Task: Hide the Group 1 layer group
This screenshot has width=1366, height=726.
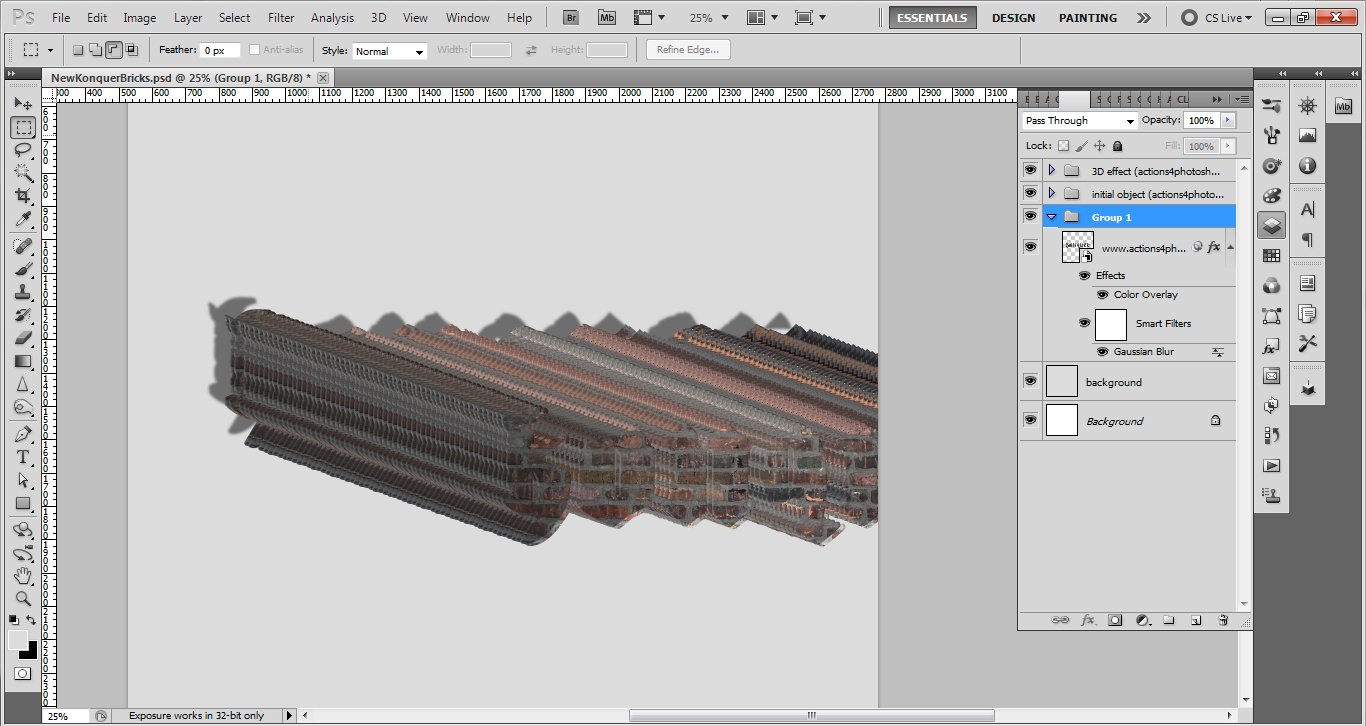Action: (1030, 217)
